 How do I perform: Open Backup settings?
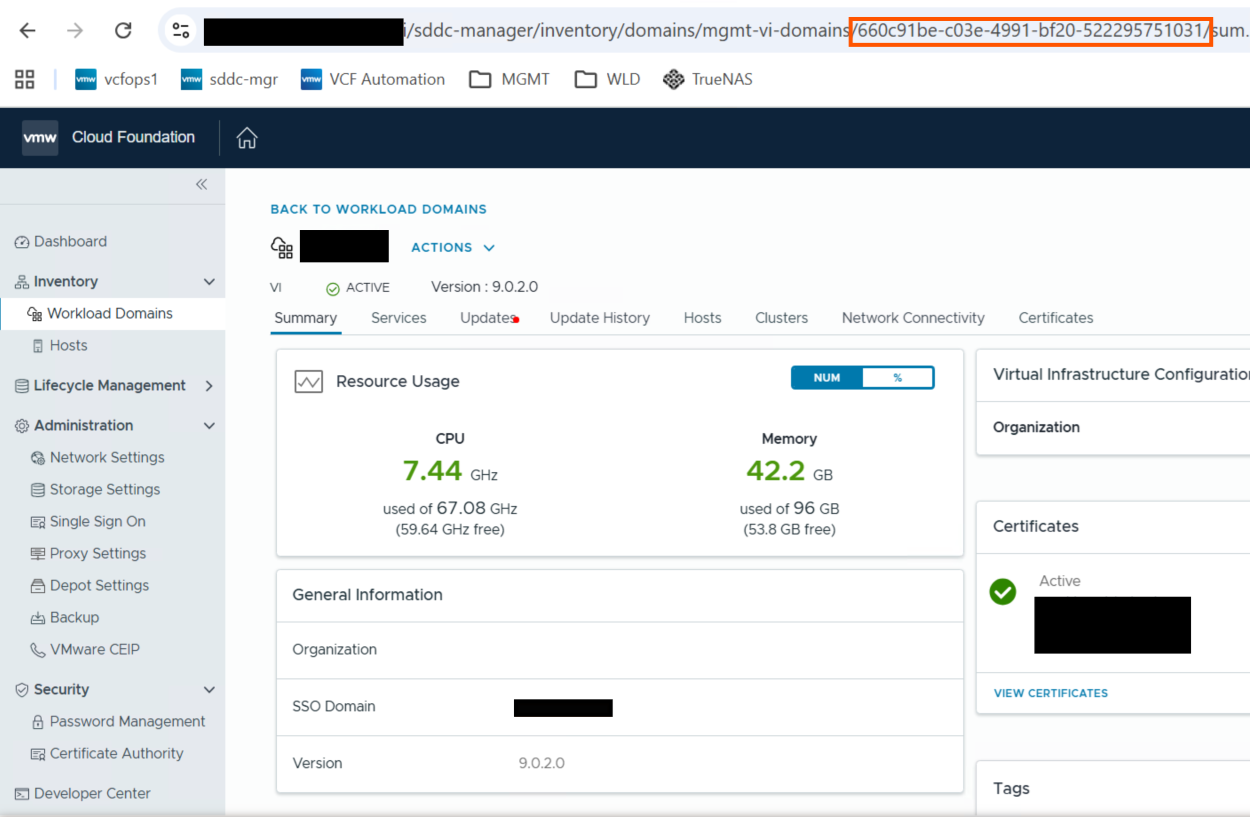pos(65,617)
